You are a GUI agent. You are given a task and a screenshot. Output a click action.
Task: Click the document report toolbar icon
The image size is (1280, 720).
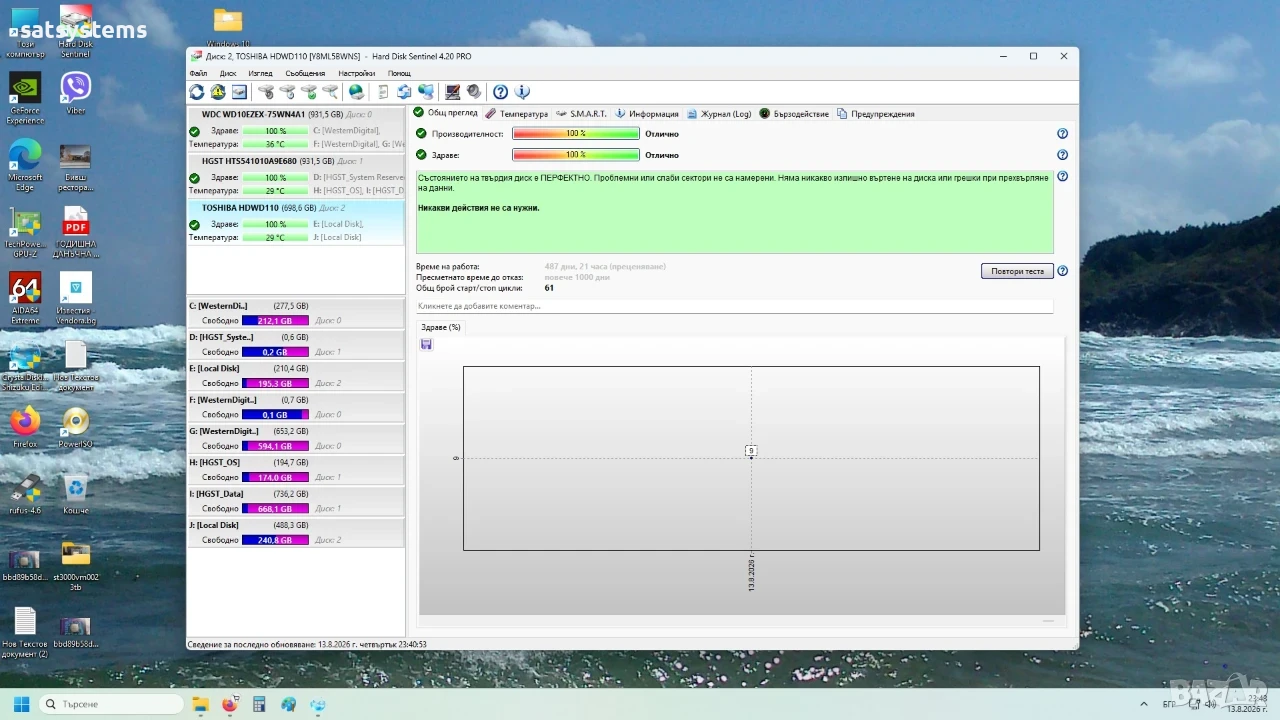click(x=383, y=92)
